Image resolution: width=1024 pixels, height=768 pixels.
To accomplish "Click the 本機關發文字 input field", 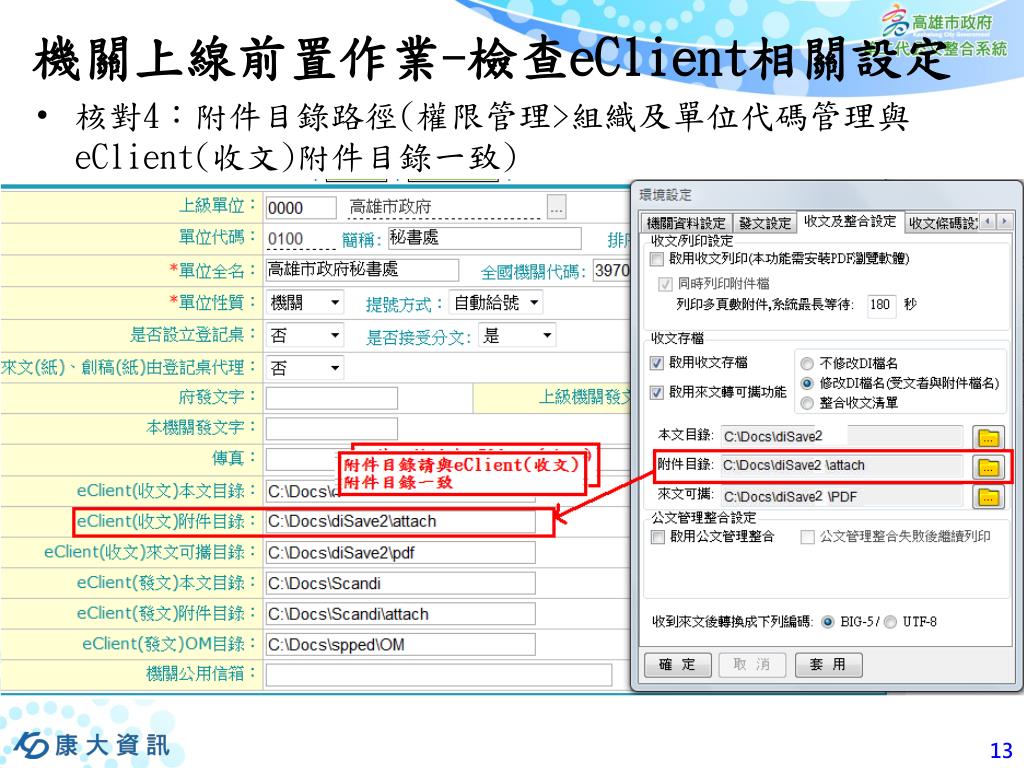I will tap(332, 429).
